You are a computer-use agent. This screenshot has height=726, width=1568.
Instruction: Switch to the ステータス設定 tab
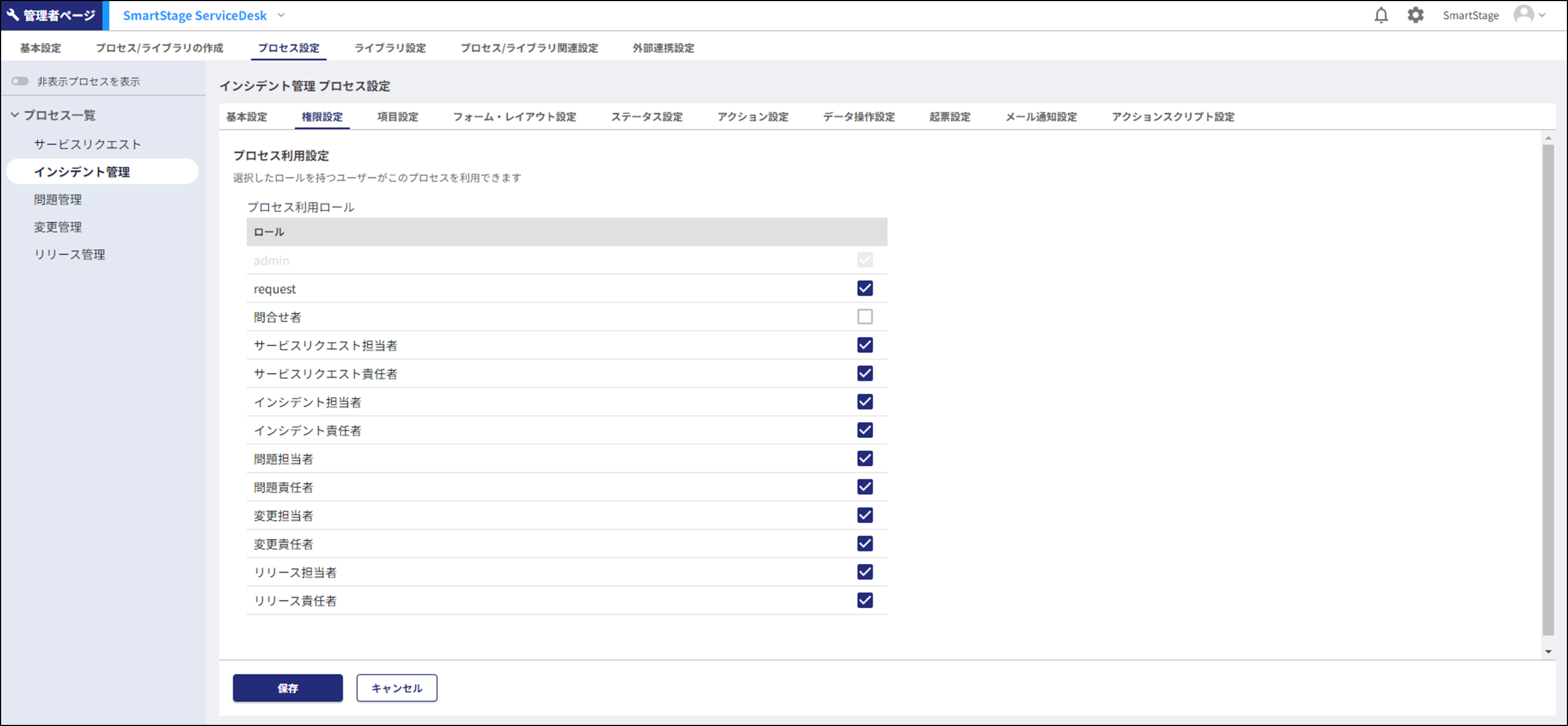click(x=647, y=117)
